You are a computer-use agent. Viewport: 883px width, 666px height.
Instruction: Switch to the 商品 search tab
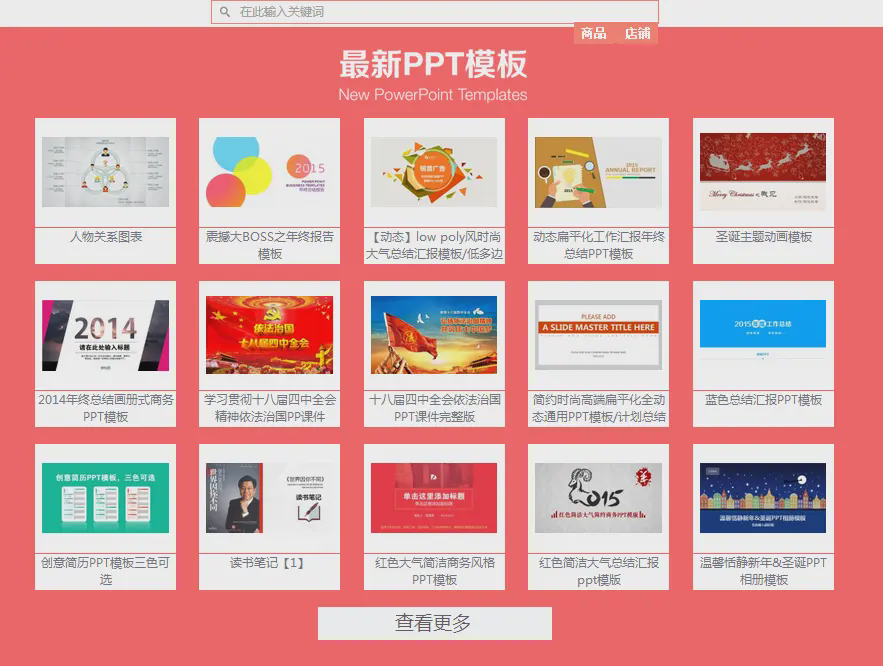click(x=593, y=33)
